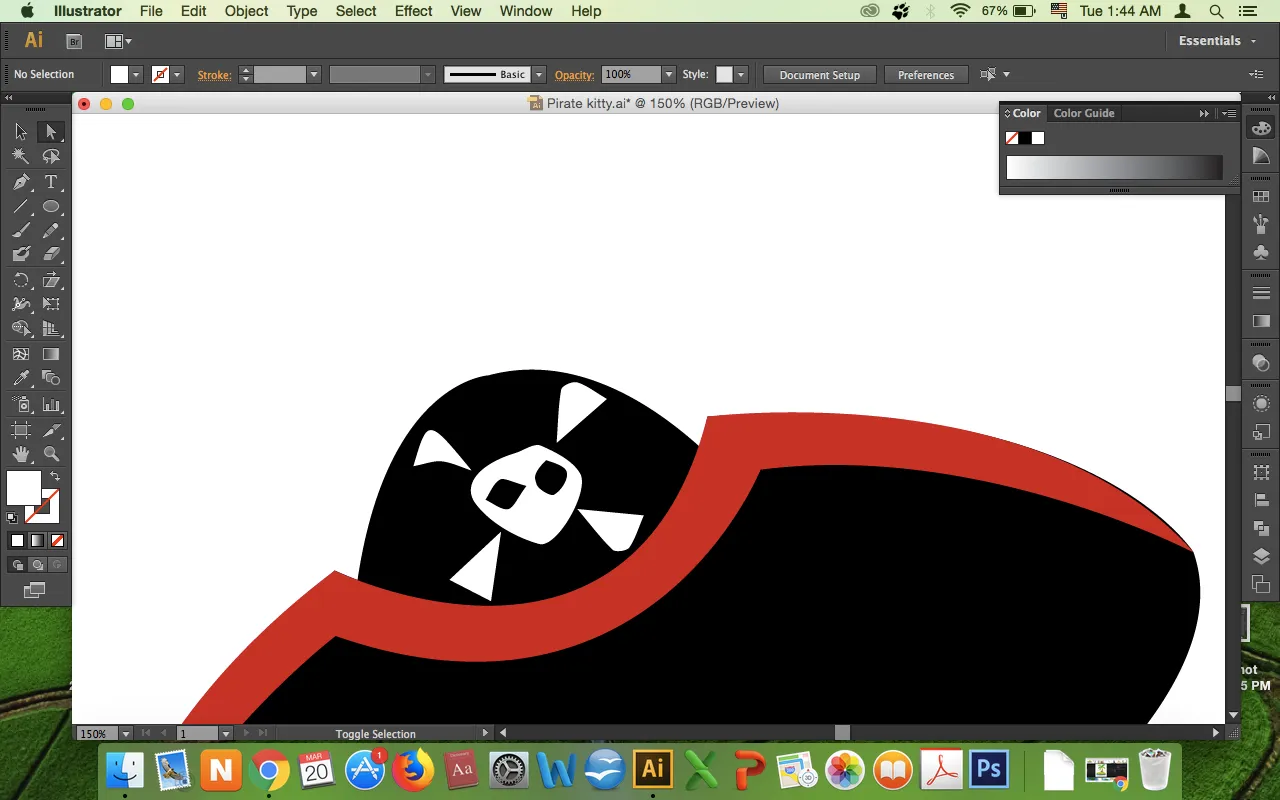The height and width of the screenshot is (800, 1280).
Task: Click the Document Setup button
Action: pos(820,75)
